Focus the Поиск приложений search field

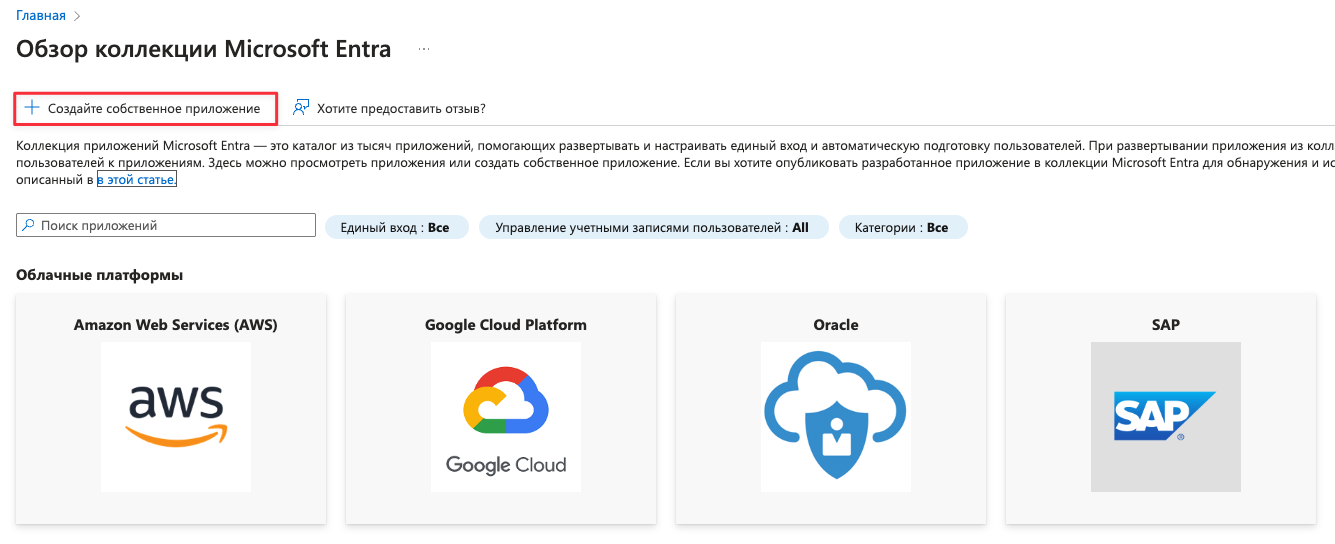tap(175, 226)
